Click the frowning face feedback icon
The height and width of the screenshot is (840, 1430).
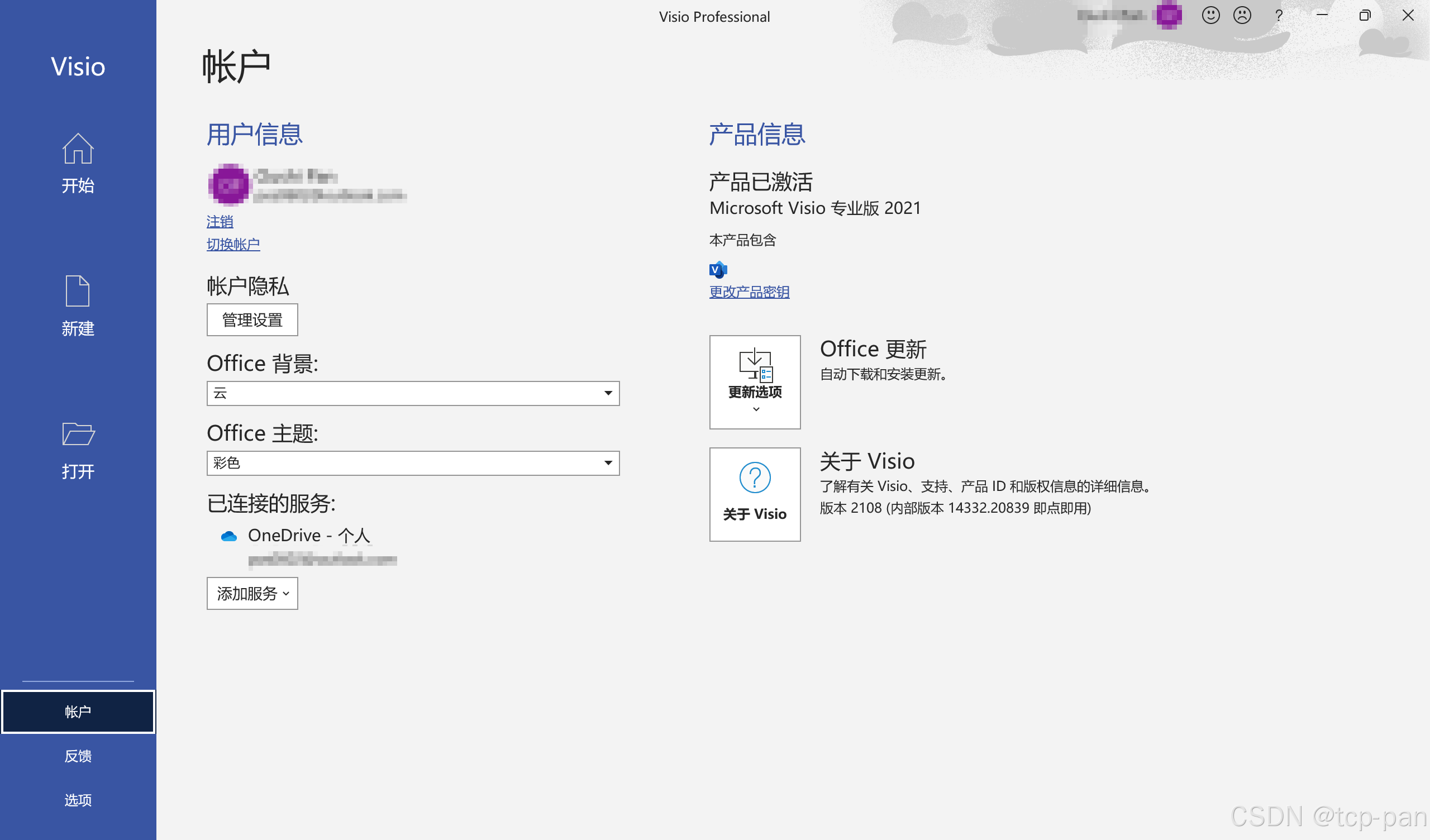(x=1242, y=15)
